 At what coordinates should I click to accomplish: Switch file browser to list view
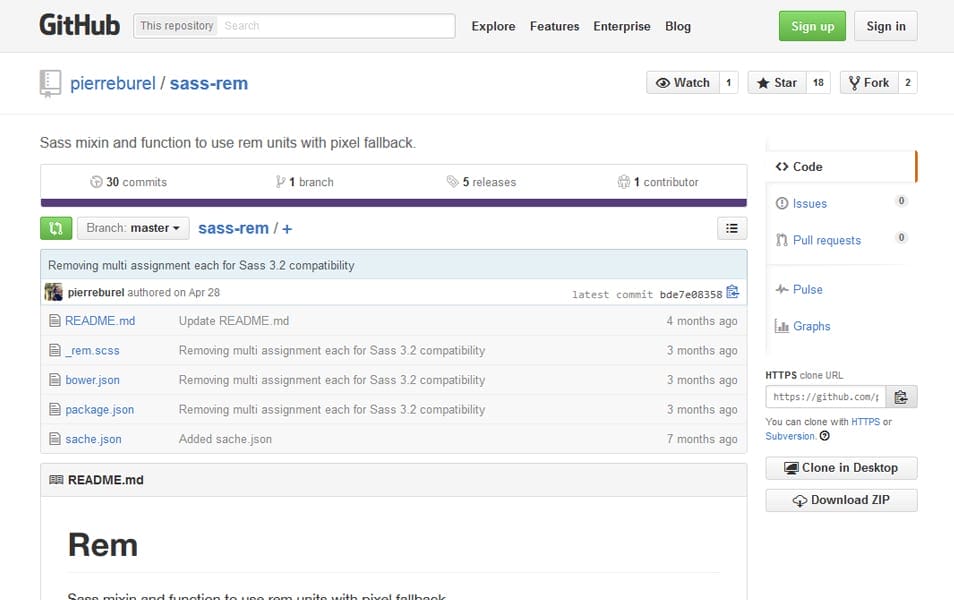pos(731,228)
